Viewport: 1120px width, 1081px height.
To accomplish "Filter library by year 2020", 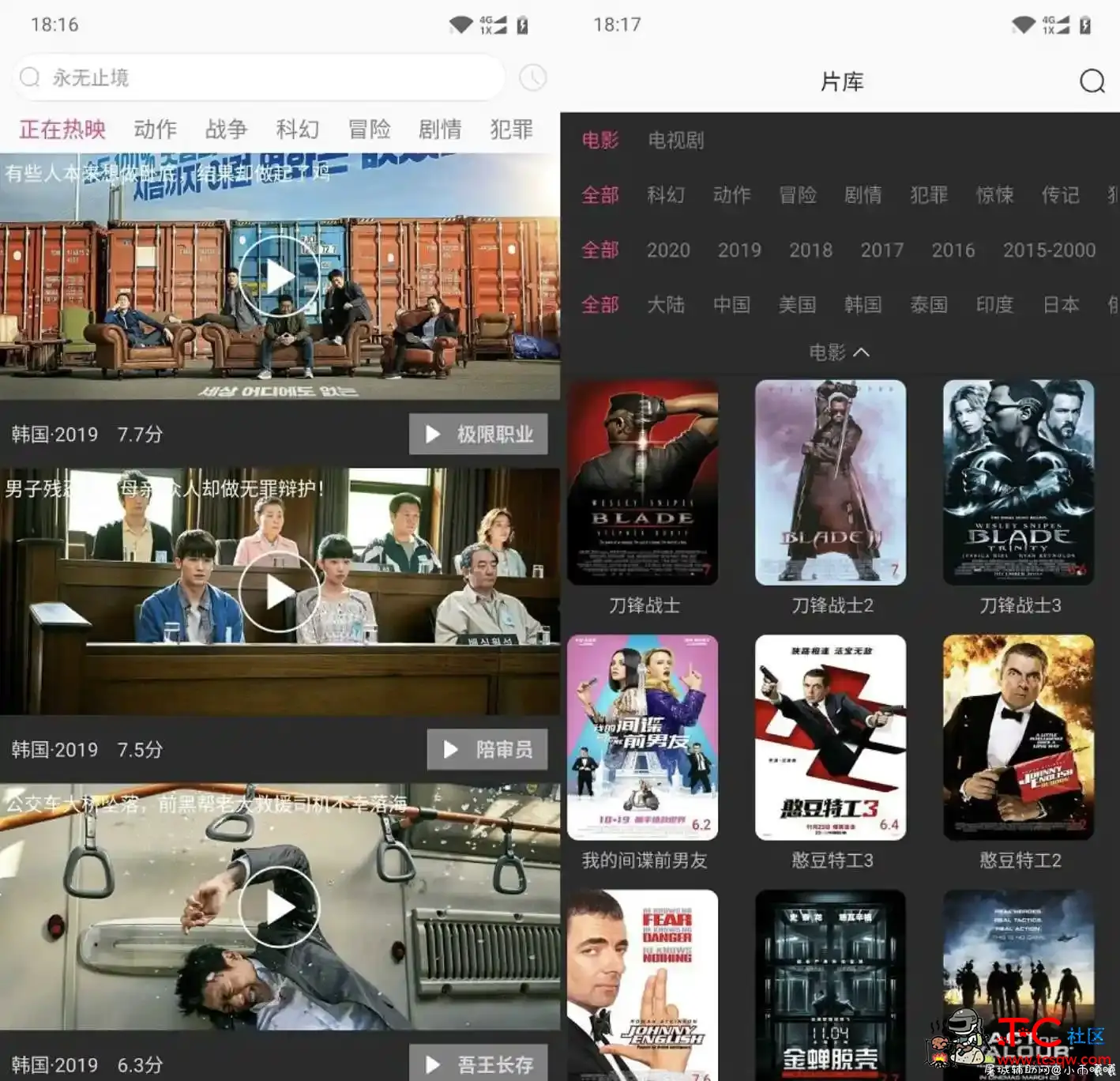I will click(x=668, y=250).
